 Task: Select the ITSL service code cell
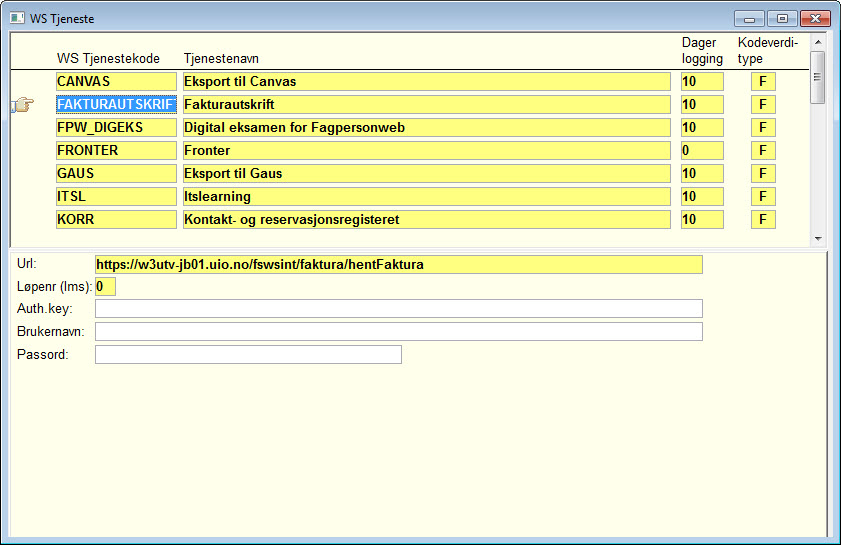116,196
